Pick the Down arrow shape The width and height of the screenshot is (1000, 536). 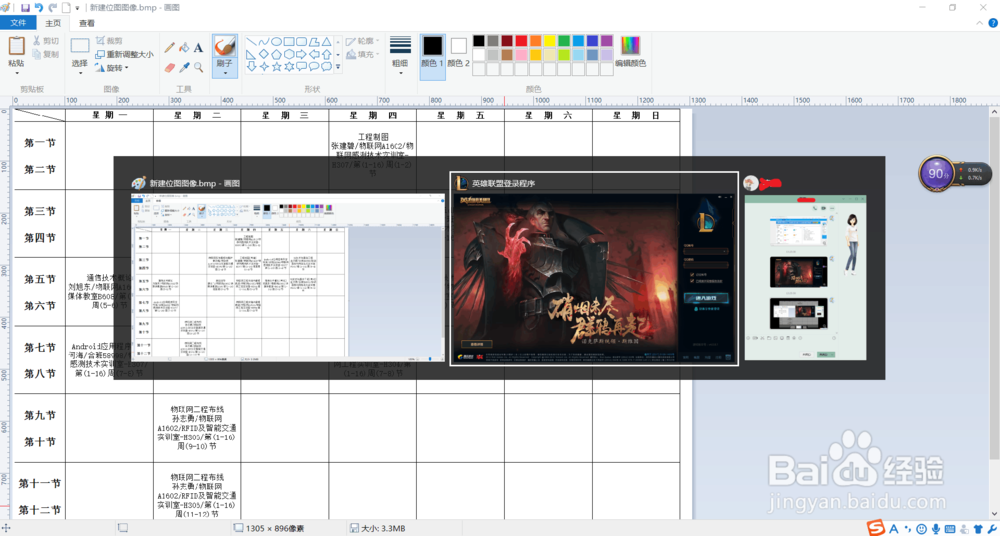[x=251, y=66]
